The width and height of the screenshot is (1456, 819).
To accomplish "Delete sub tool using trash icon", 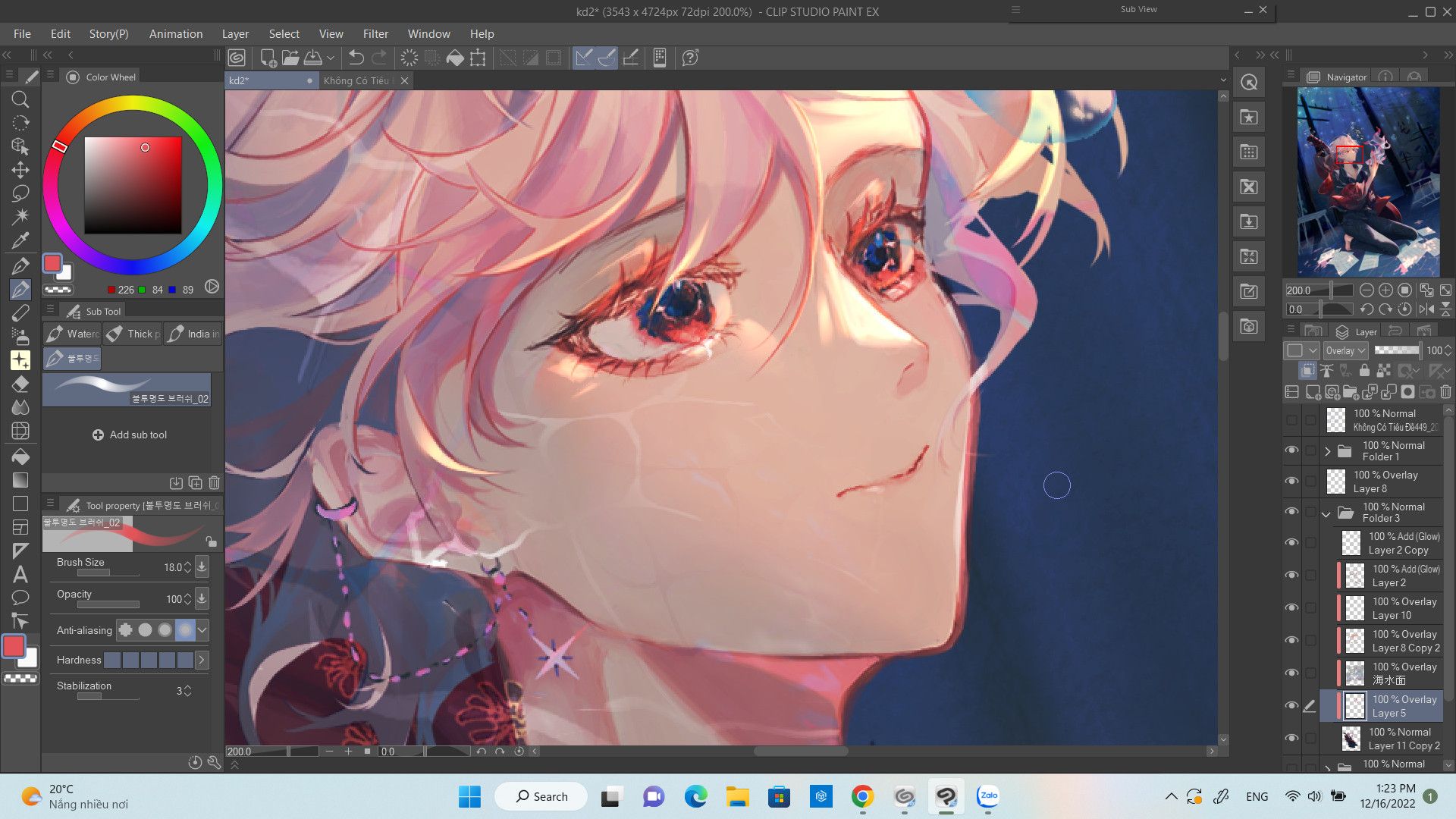I will pyautogui.click(x=215, y=483).
